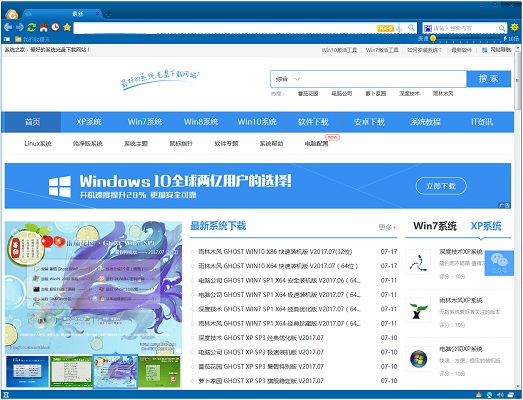523x400 pixels.
Task: Click the status bar window stack icon
Action: coord(511,395)
